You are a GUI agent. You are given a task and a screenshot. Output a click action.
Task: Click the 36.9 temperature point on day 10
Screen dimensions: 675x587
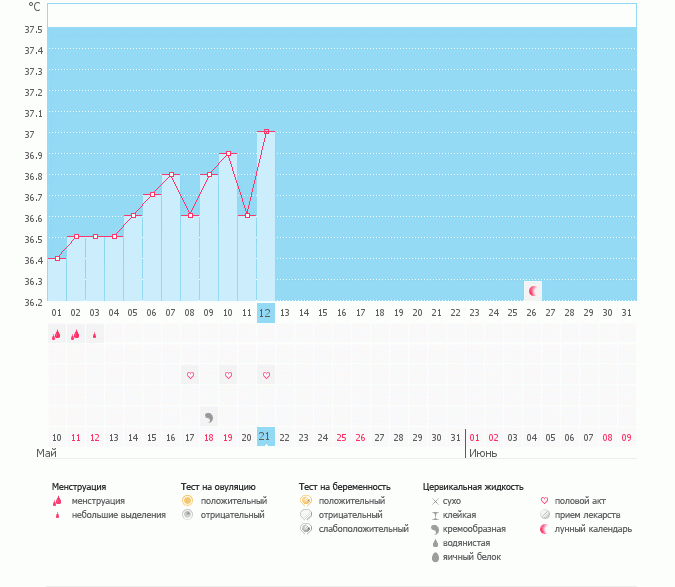228,153
